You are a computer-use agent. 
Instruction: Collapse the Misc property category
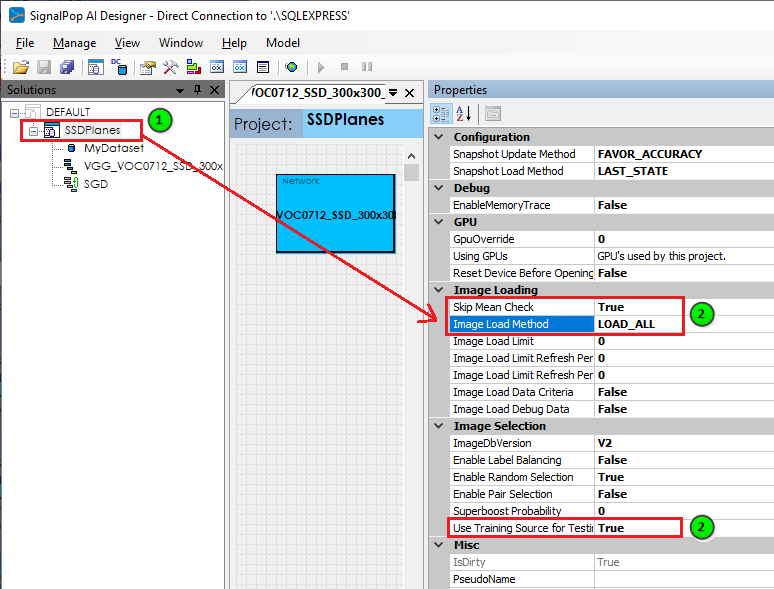click(439, 545)
